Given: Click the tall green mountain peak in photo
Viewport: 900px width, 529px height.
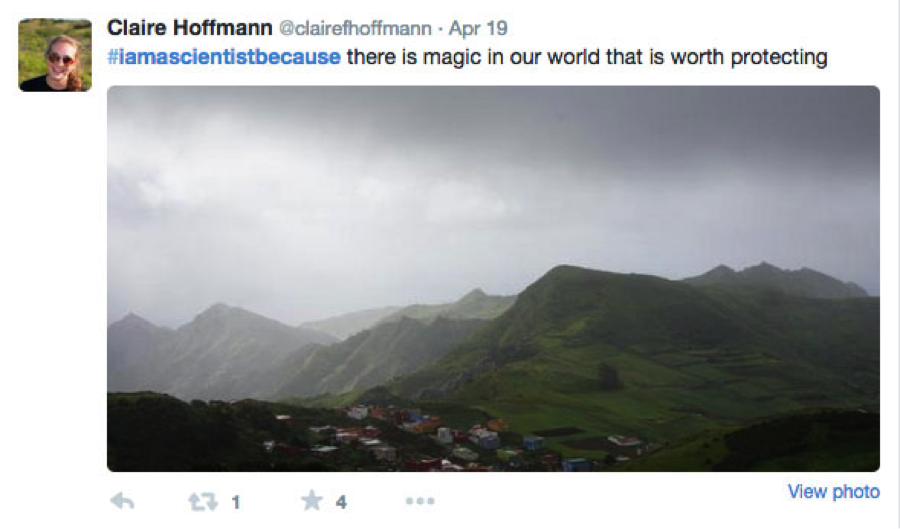Looking at the screenshot, I should click(570, 285).
